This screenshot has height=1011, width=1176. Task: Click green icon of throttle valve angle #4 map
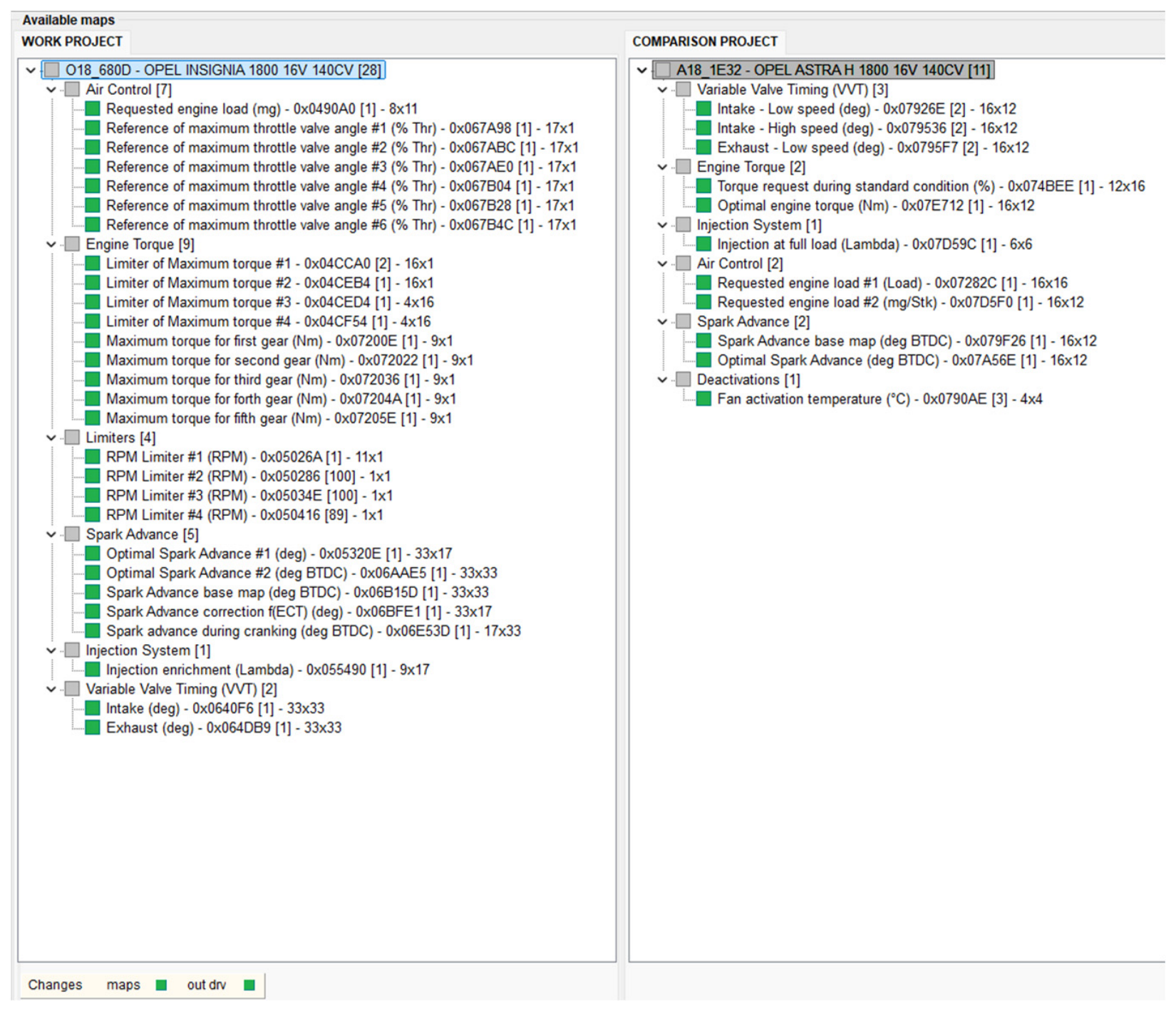[x=93, y=186]
